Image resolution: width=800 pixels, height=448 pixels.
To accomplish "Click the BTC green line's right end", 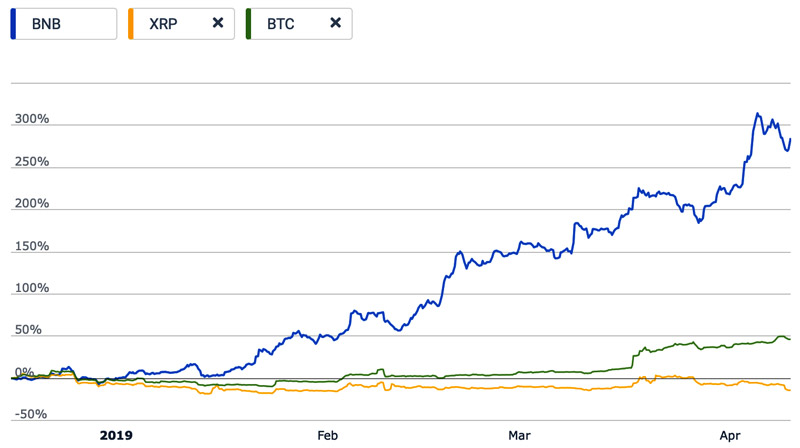I will coord(789,339).
